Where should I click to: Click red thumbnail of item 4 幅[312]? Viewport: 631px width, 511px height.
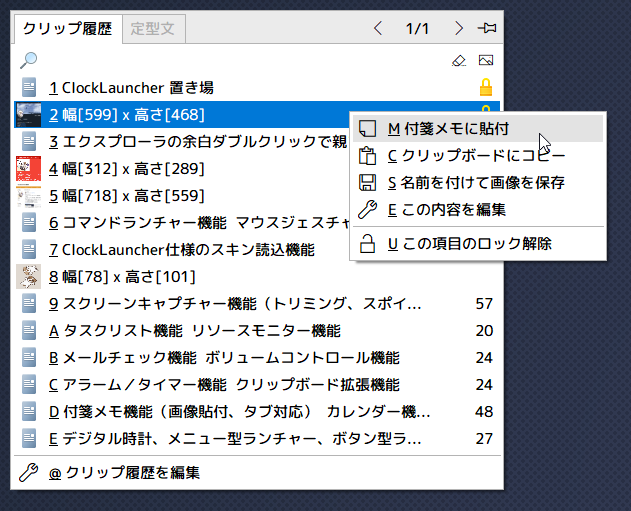coord(28,169)
